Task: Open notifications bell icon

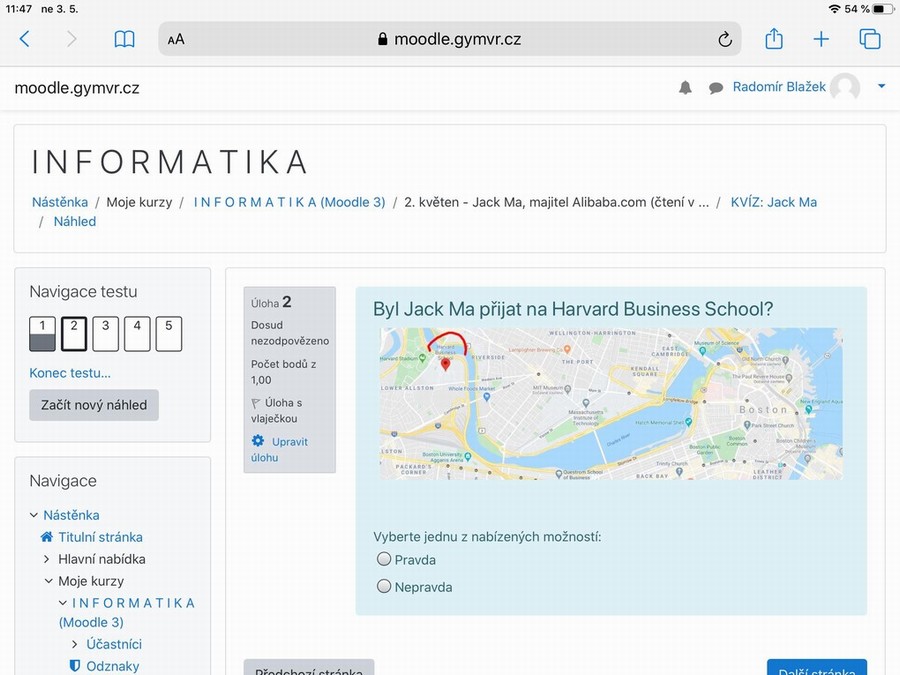Action: coord(685,88)
